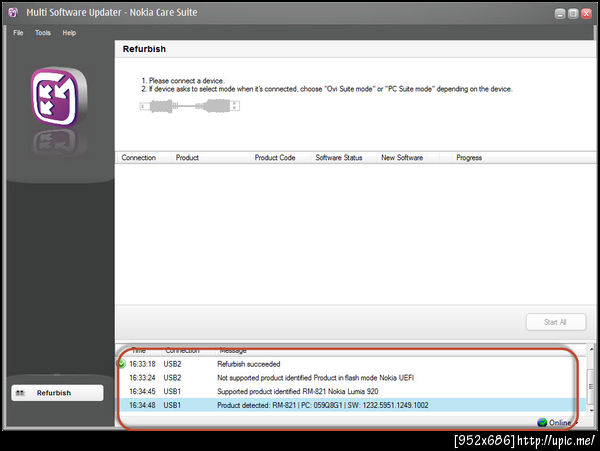Click the log panel scrollbar thumb

pyautogui.click(x=591, y=386)
